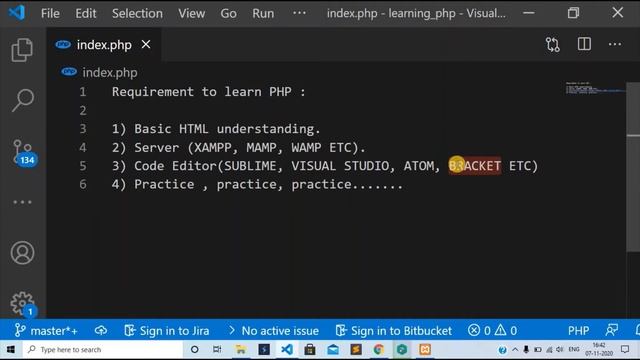Click line 1 'Requirement to learn PHP :'
The height and width of the screenshot is (360, 640).
click(209, 92)
